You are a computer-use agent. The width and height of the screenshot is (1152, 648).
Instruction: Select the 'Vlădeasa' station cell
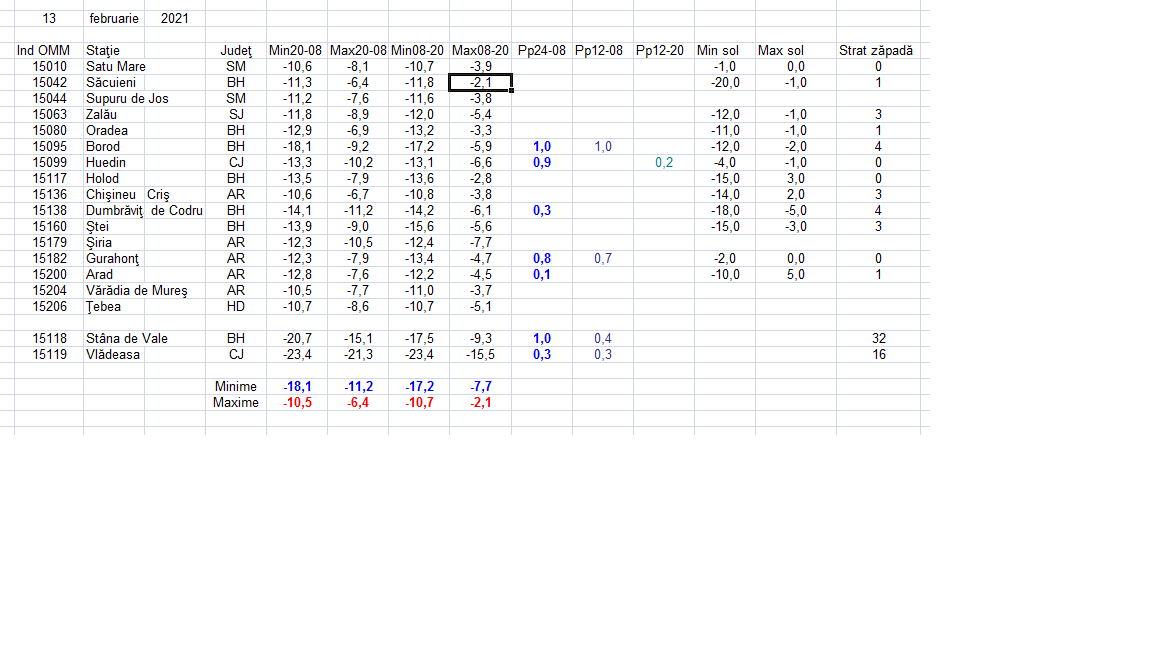(x=112, y=355)
